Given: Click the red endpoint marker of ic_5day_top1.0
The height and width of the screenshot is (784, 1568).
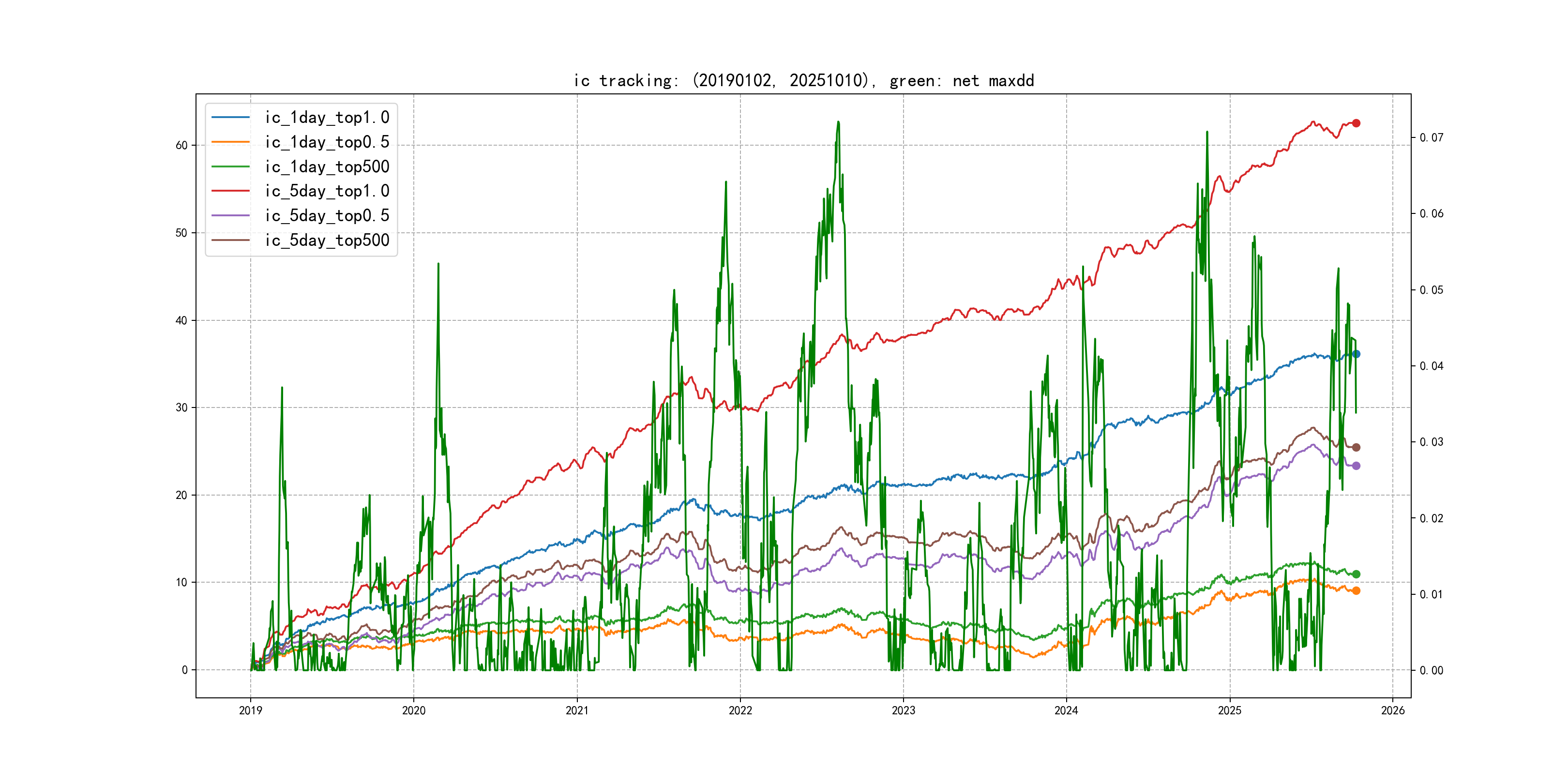Looking at the screenshot, I should click(x=1356, y=123).
